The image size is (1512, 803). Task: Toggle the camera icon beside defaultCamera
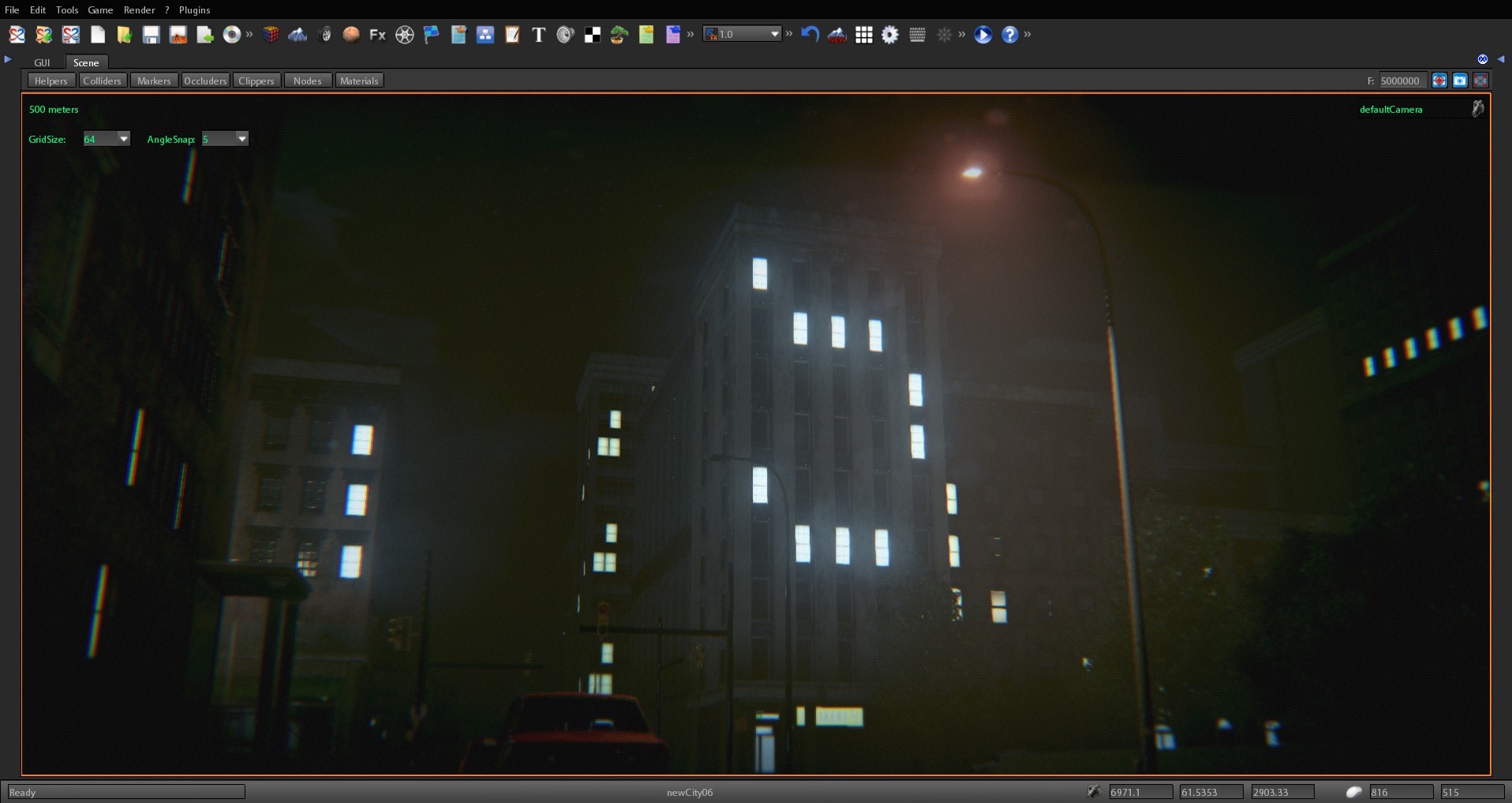pos(1476,109)
